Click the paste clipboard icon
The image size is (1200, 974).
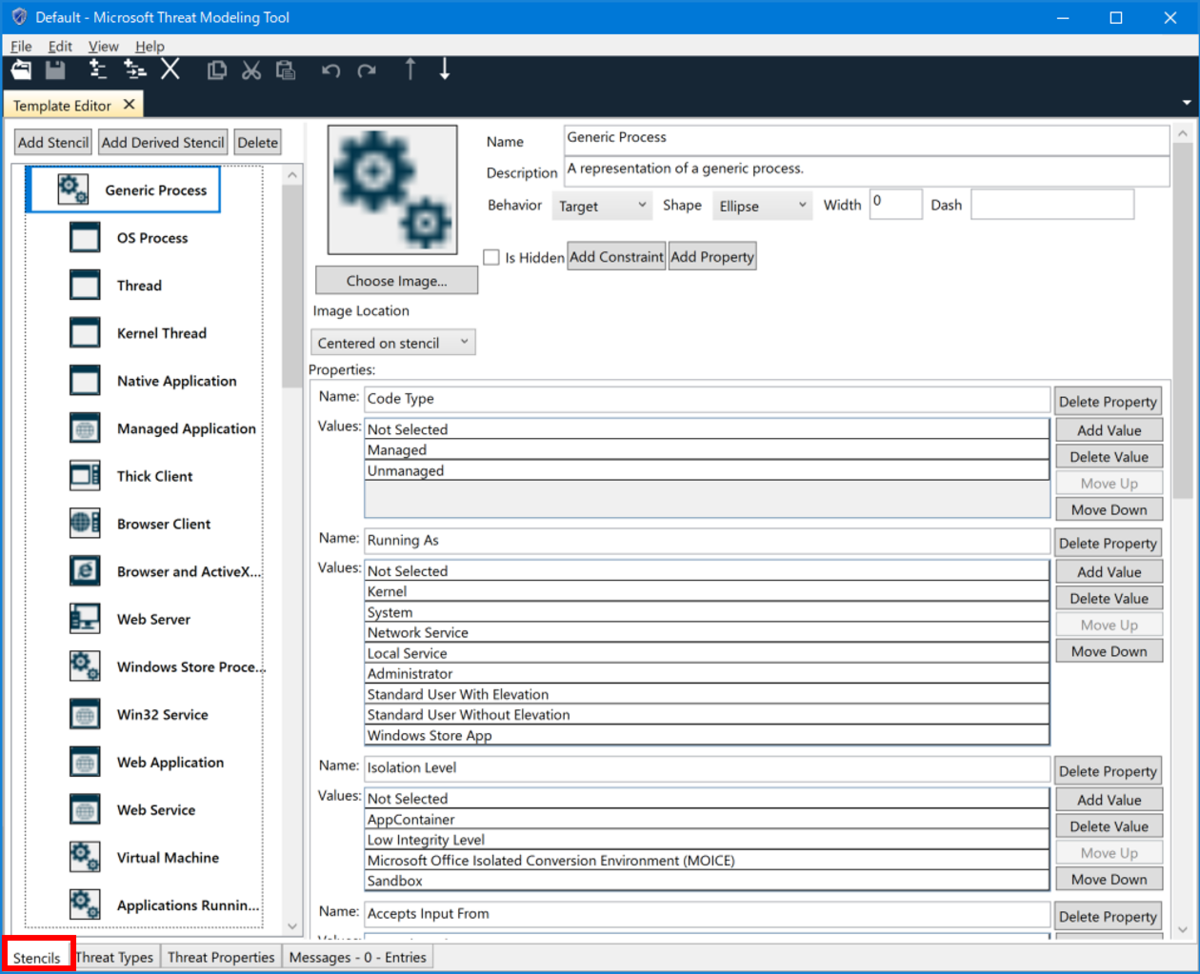[286, 70]
